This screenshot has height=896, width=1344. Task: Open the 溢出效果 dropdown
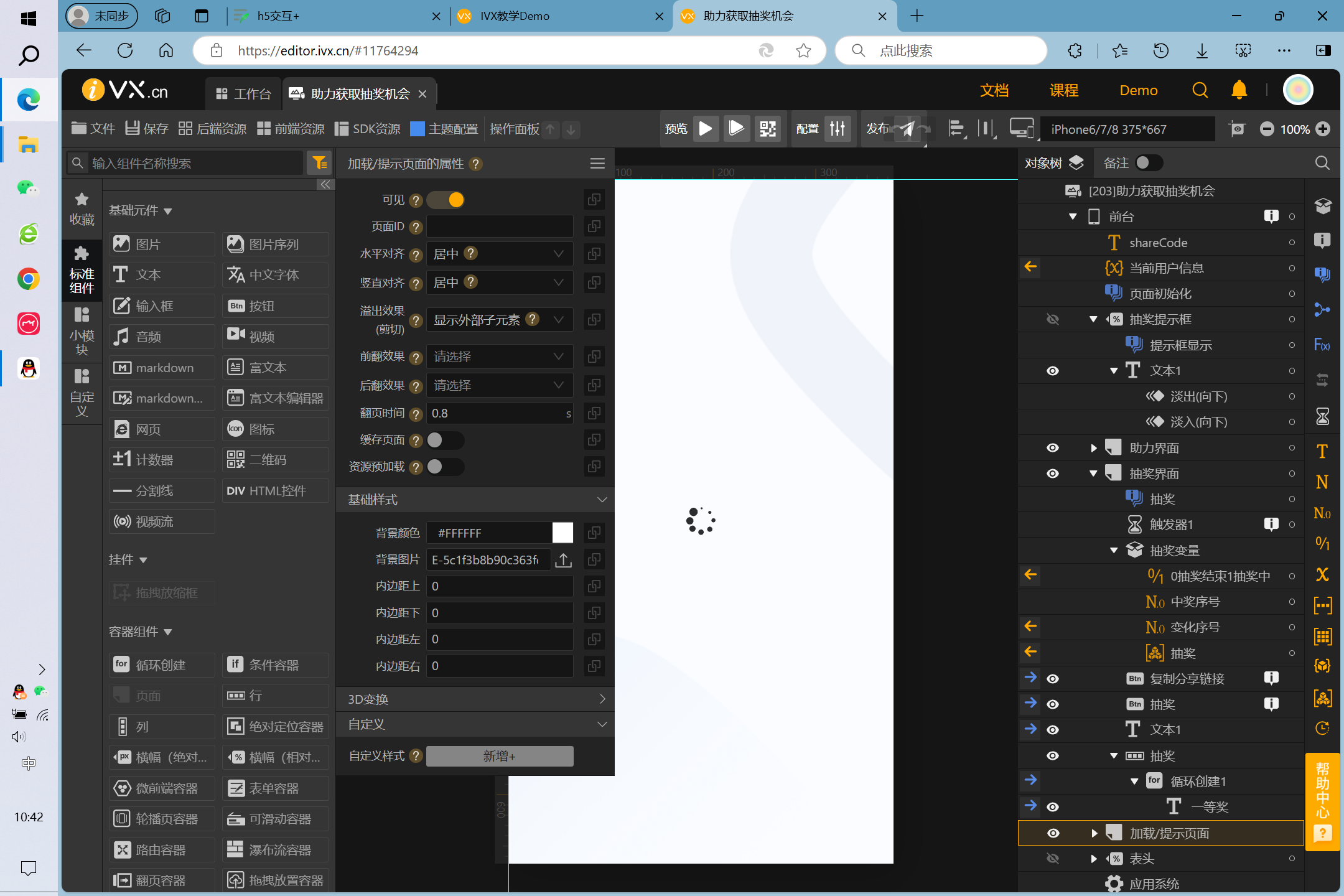[x=500, y=320]
